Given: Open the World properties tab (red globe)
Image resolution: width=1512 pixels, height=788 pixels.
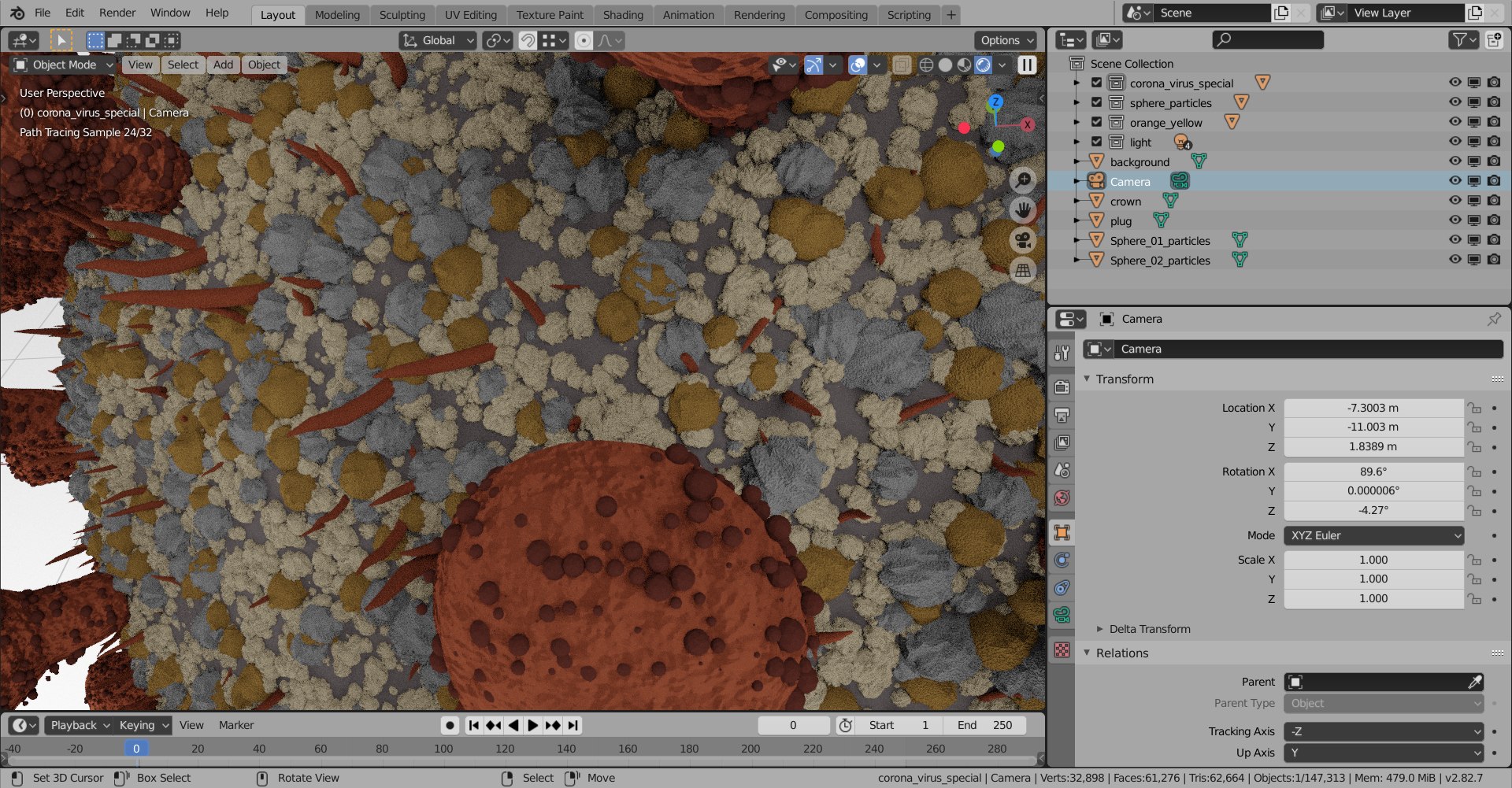Looking at the screenshot, I should (1062, 498).
